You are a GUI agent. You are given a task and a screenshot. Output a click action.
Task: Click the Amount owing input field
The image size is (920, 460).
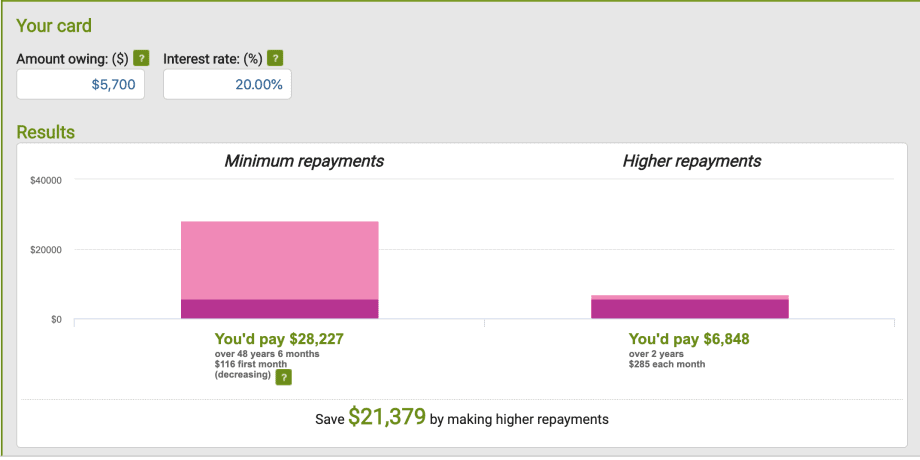coord(81,85)
